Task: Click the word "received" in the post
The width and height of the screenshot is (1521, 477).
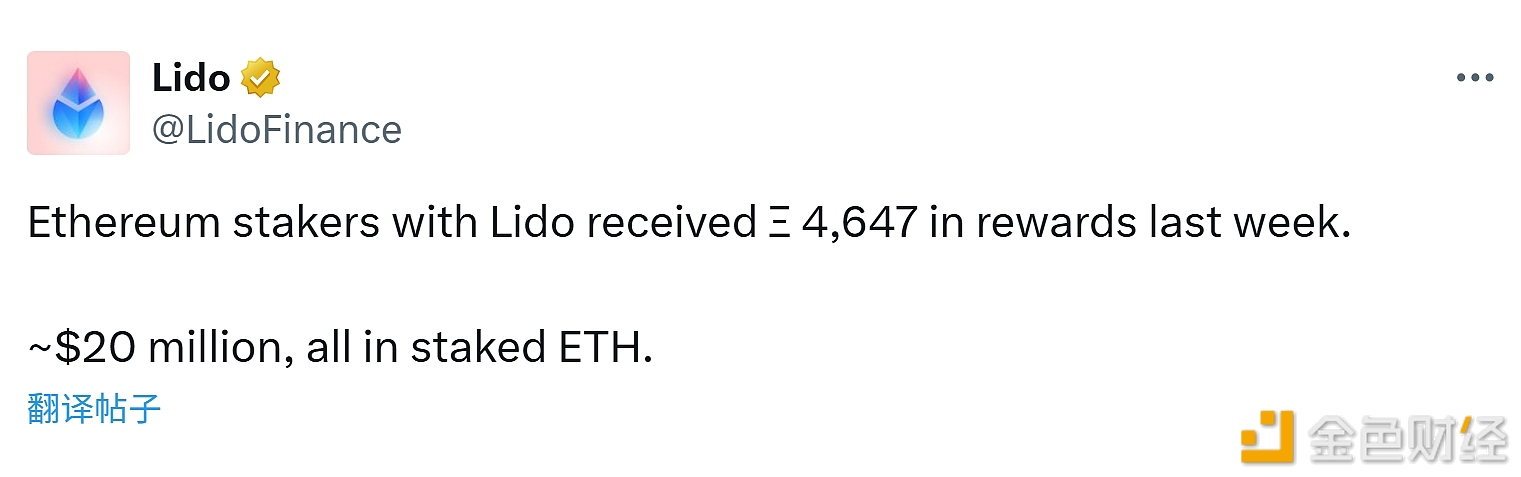Action: pyautogui.click(x=672, y=223)
